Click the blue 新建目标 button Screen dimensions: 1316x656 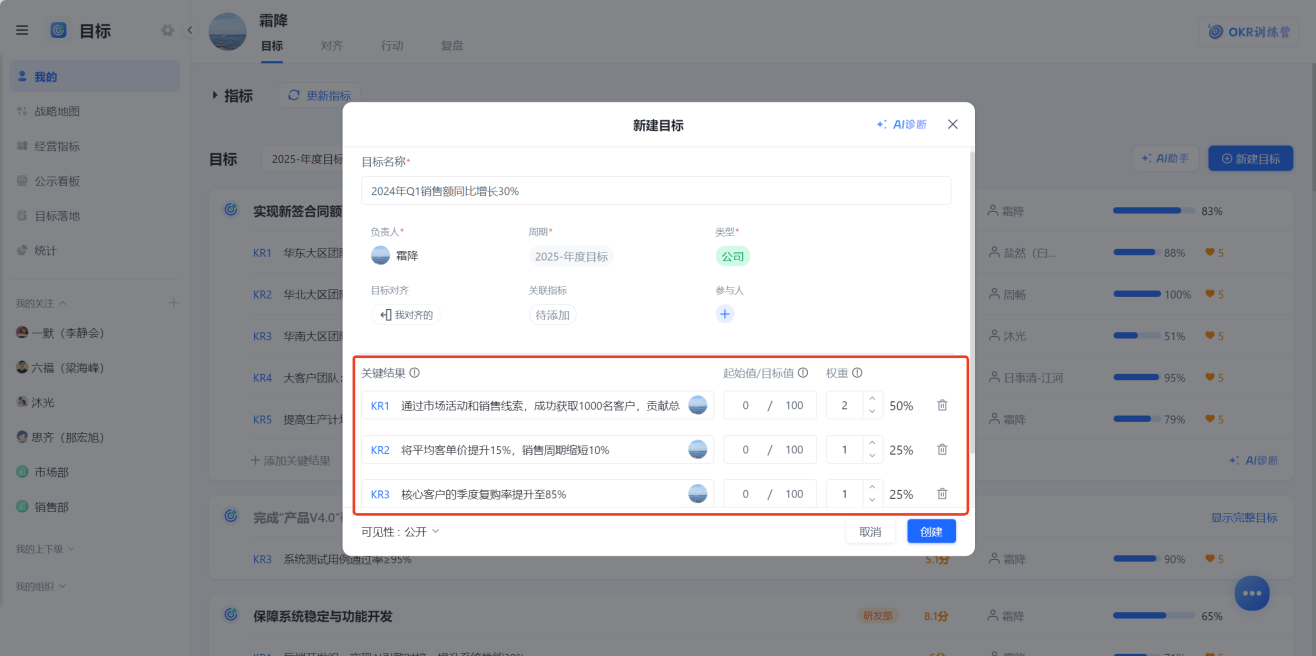(1251, 158)
